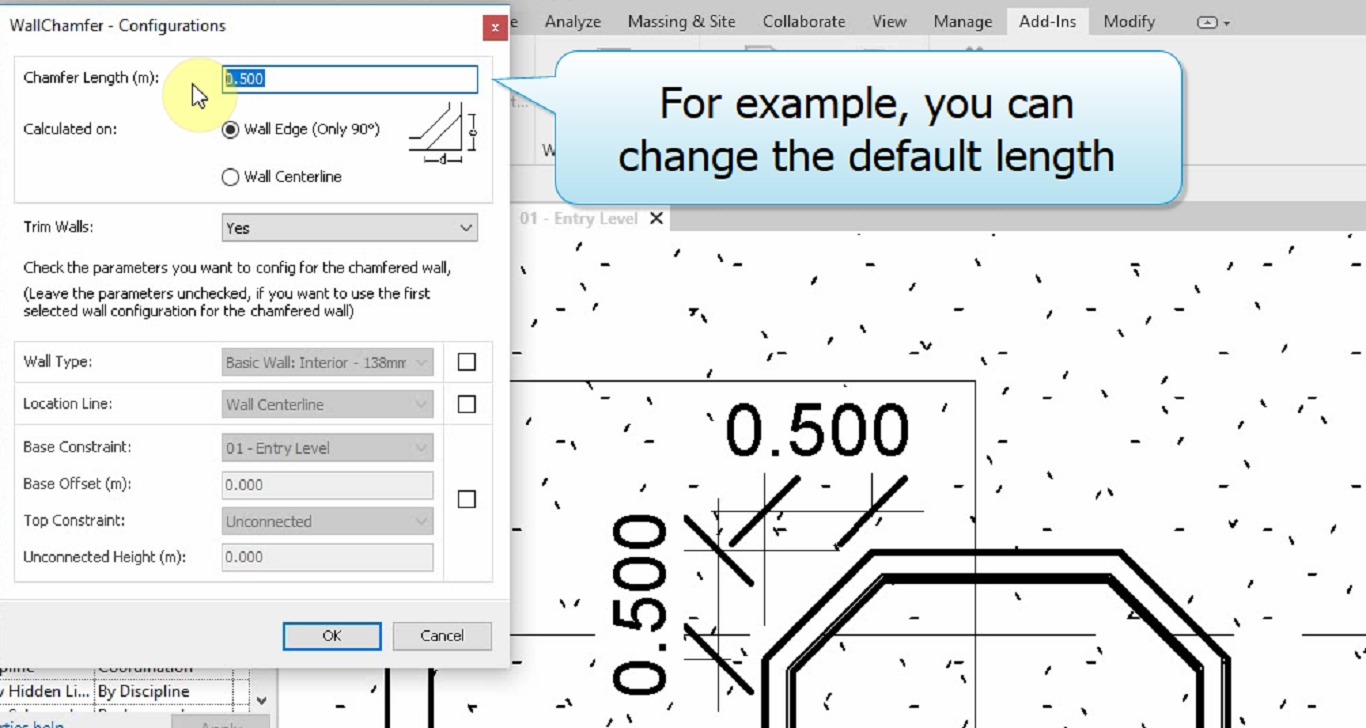Enable the Location Line checkbox
This screenshot has width=1366, height=728.
[x=467, y=404]
